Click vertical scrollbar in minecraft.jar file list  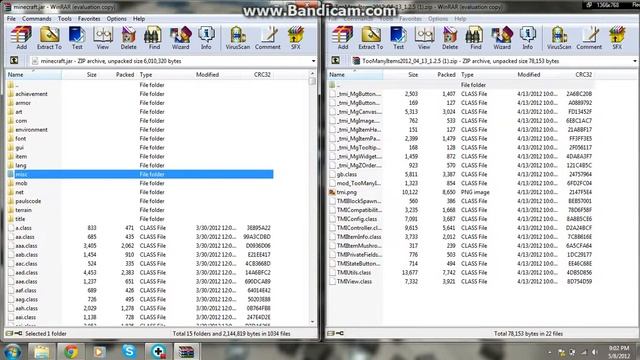pos(312,198)
